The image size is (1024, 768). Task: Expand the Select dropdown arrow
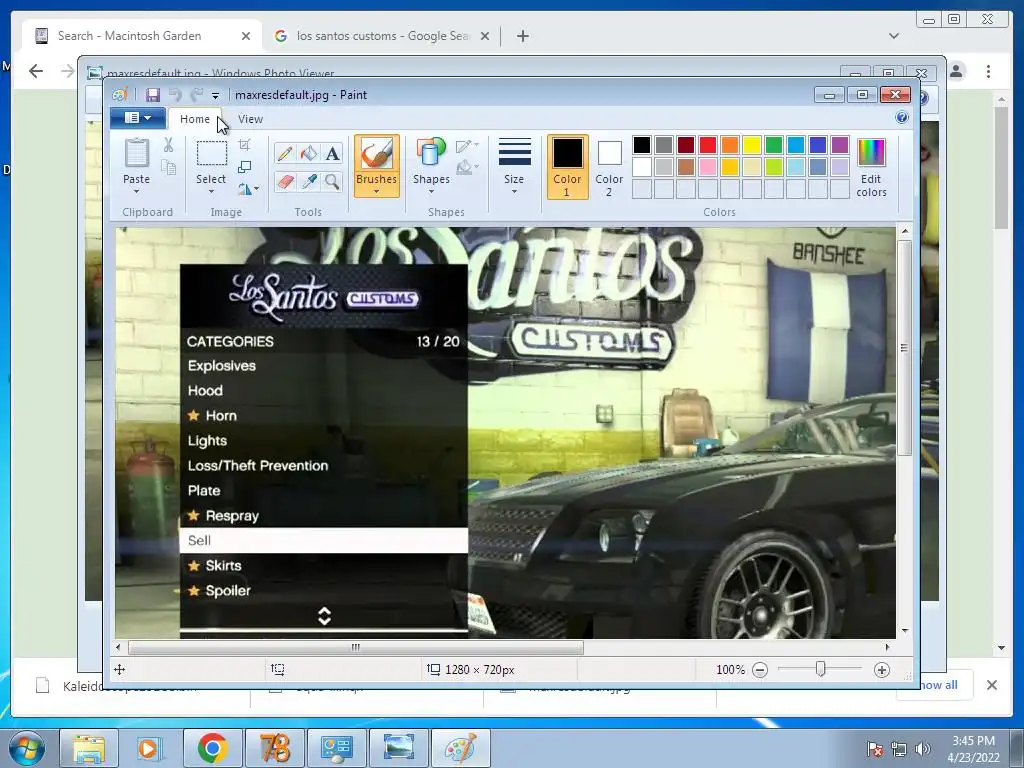tap(211, 191)
